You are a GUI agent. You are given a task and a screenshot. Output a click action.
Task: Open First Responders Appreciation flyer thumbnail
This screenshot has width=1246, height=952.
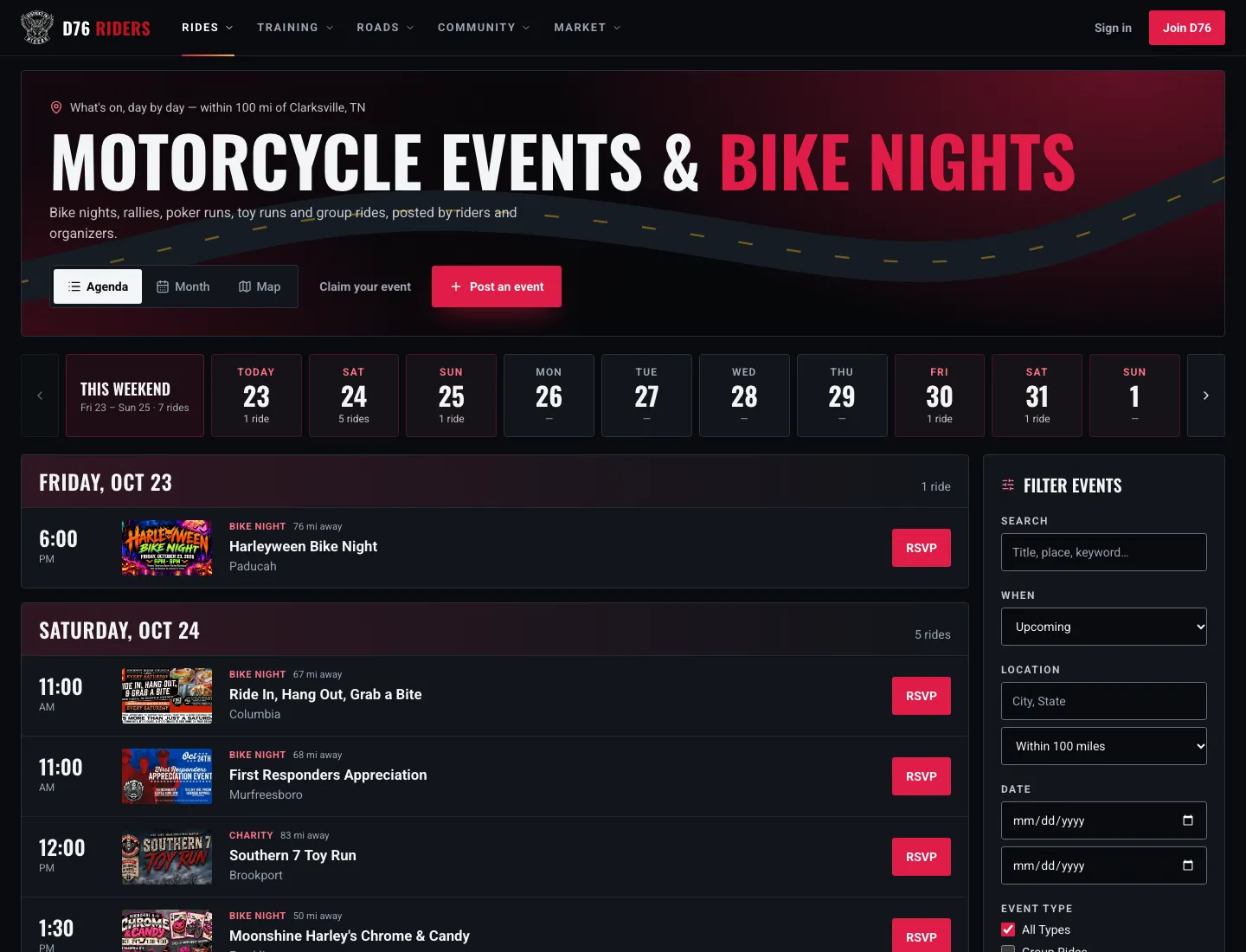pos(167,776)
